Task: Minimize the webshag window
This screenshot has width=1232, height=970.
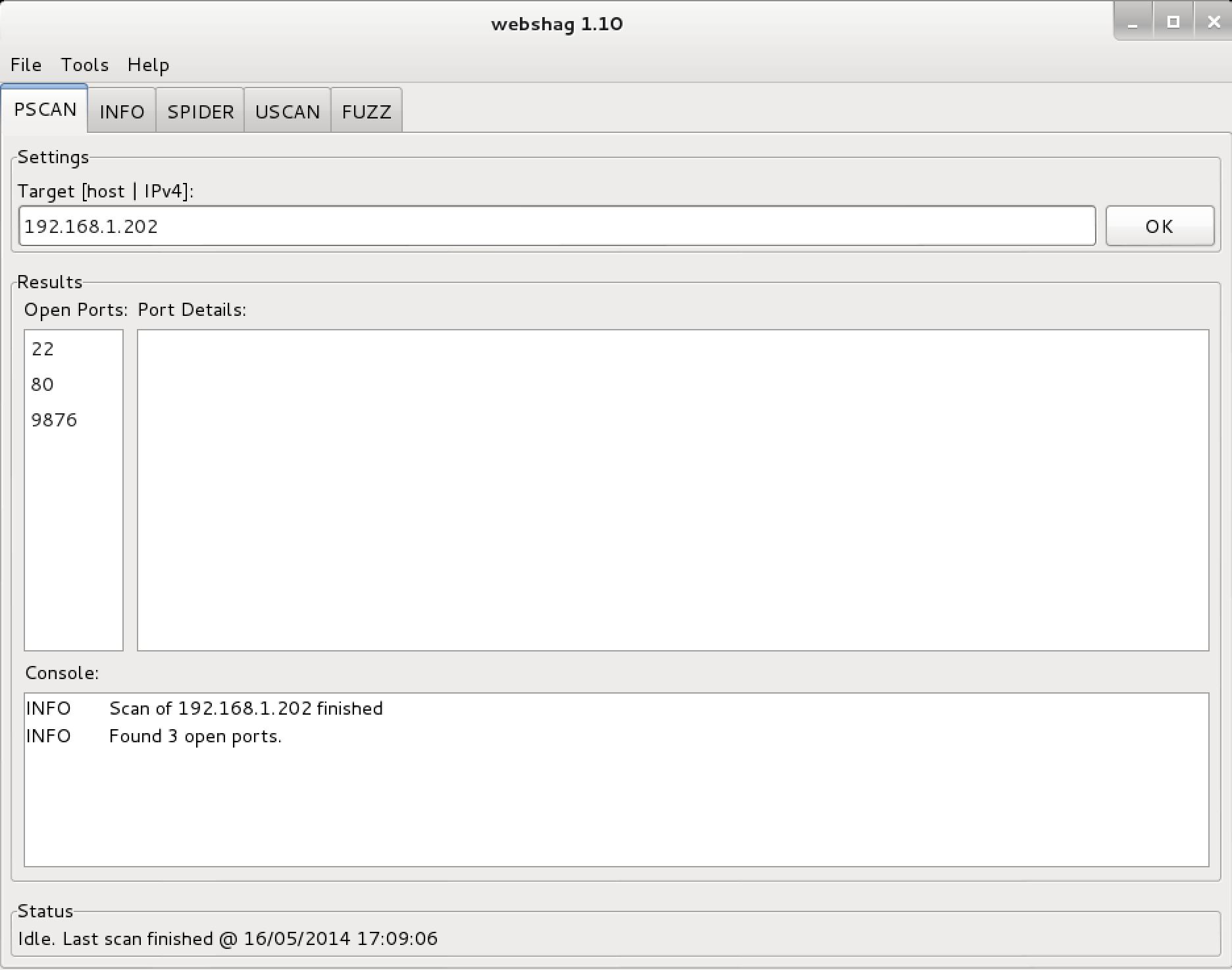Action: [x=1133, y=23]
